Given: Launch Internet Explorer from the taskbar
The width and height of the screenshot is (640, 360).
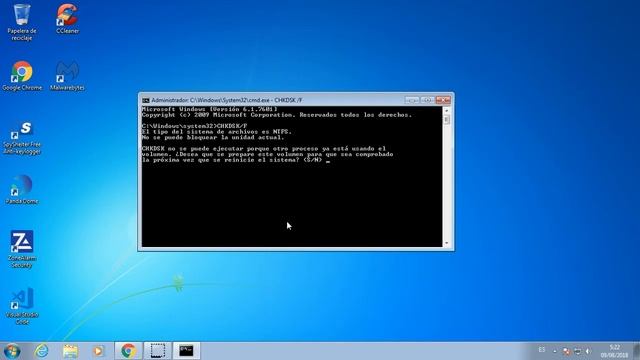Looking at the screenshot, I should [x=41, y=351].
